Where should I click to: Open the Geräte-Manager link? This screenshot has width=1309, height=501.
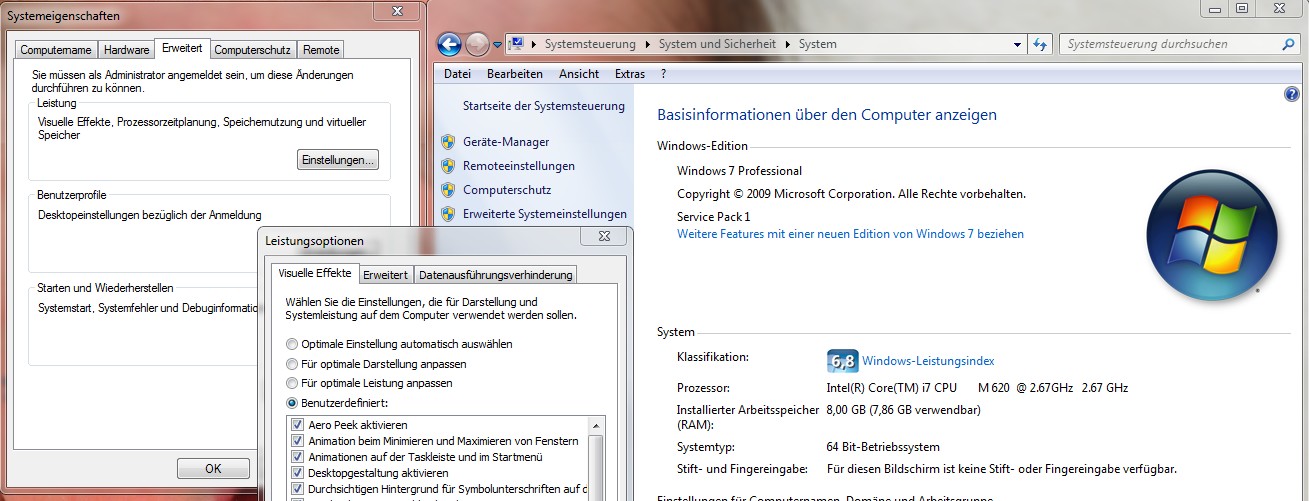tap(506, 142)
